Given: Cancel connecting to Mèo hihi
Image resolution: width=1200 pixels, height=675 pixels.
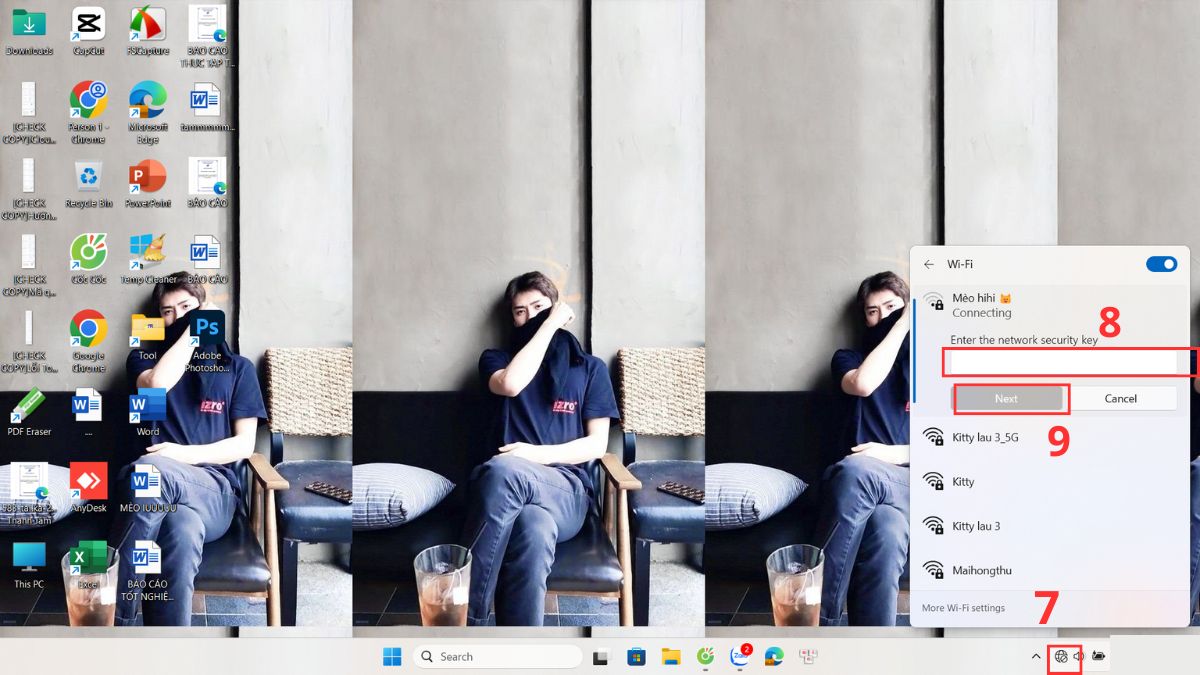Looking at the screenshot, I should (1121, 398).
